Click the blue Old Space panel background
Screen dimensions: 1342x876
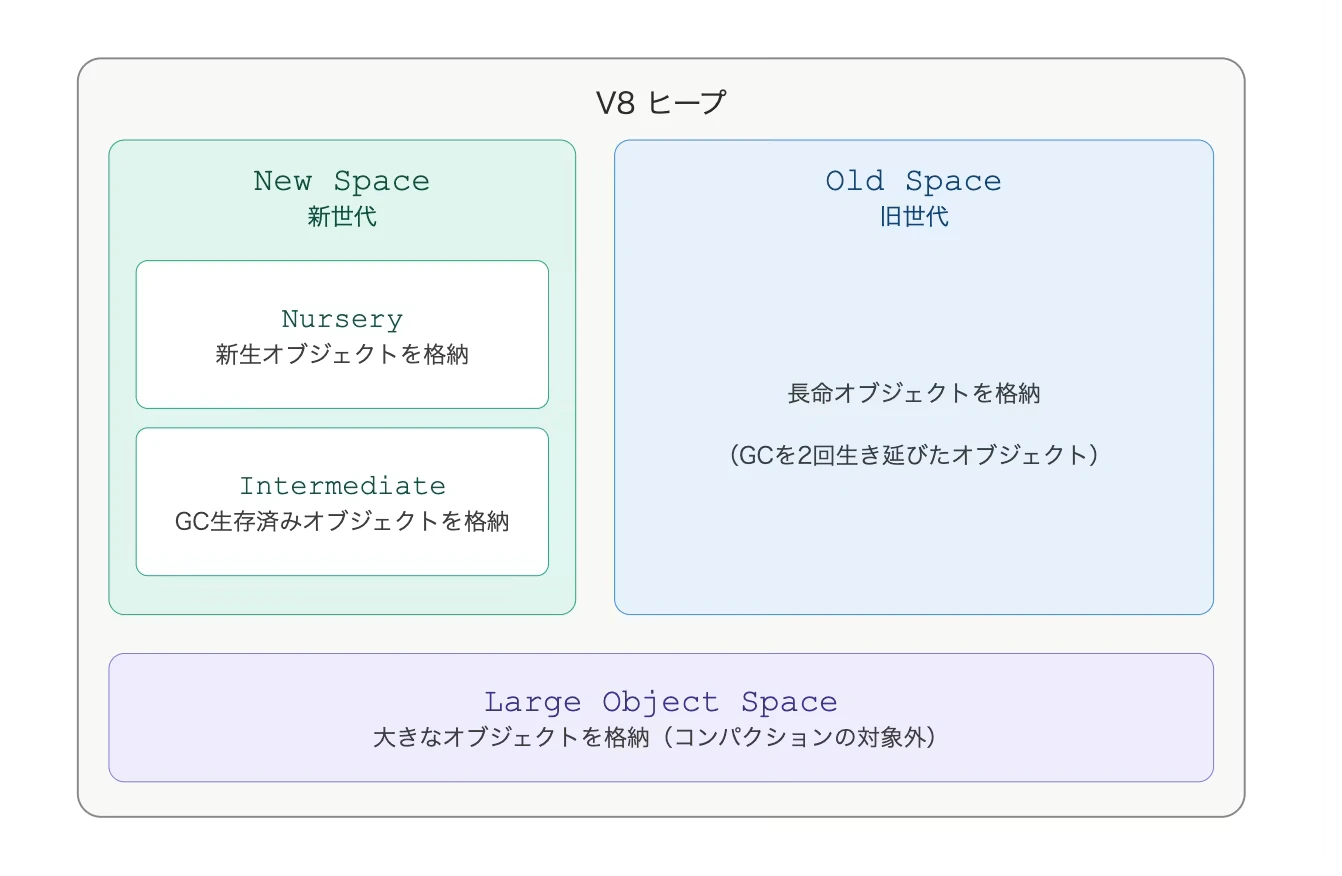click(913, 540)
